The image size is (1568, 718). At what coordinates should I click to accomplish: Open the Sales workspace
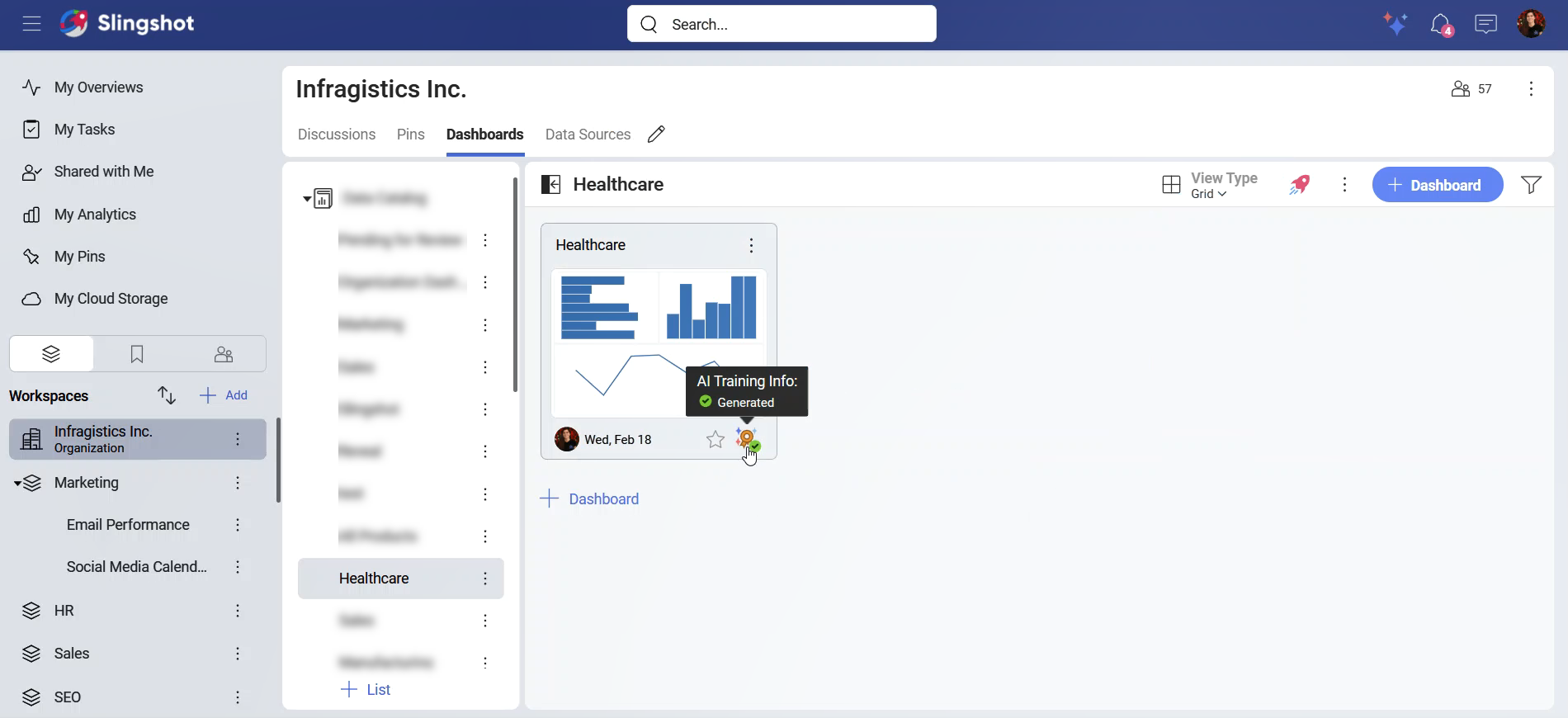click(x=72, y=654)
